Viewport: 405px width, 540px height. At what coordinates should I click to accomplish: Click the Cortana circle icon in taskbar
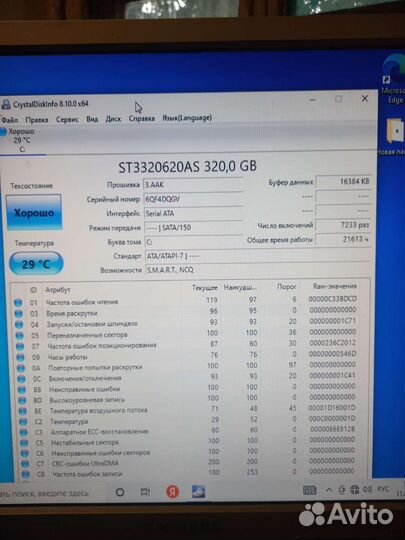(120, 492)
